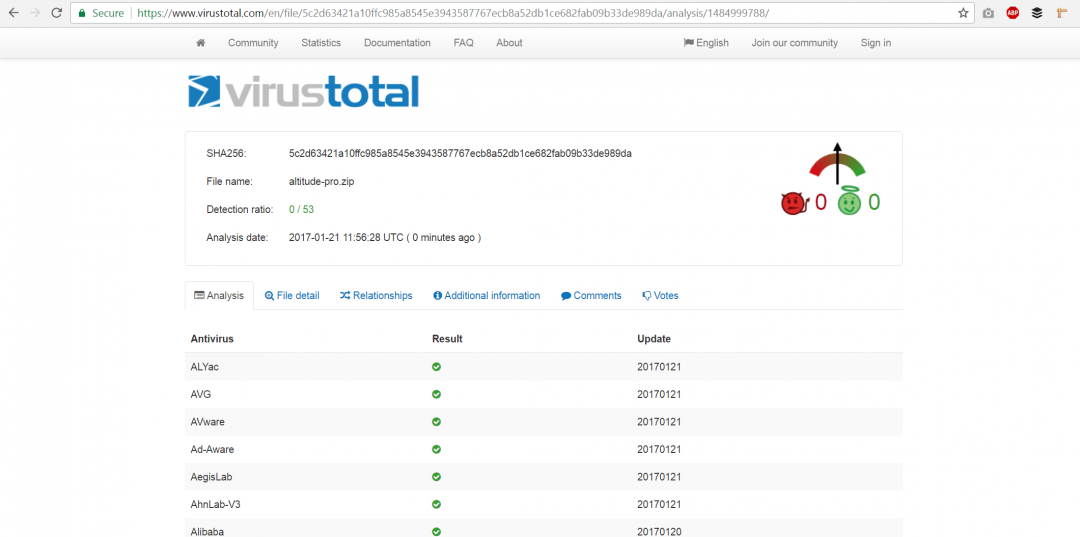Bookmark page with the star icon
1080x537 pixels.
coord(963,13)
